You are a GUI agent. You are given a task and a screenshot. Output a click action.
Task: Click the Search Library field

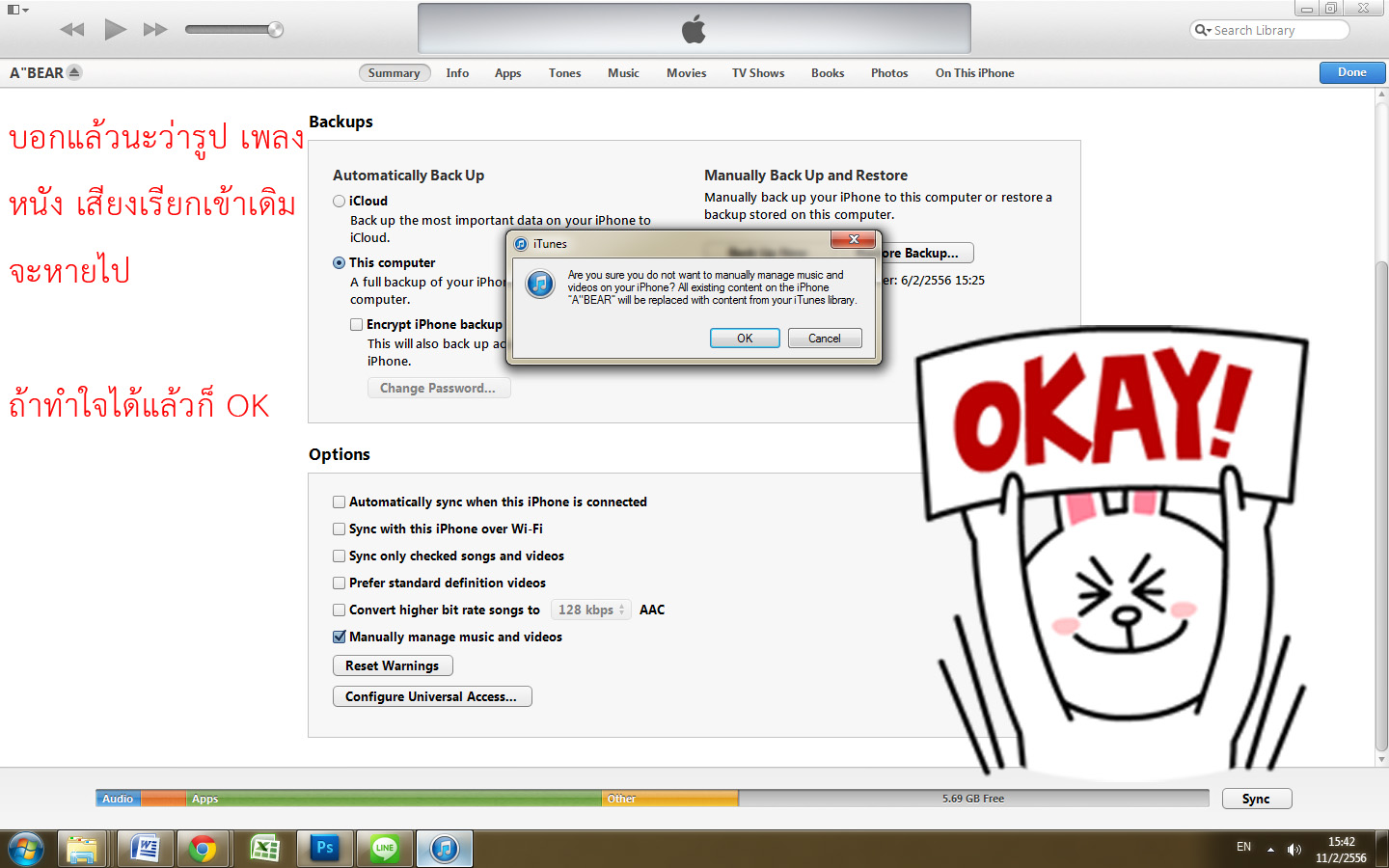point(1269,30)
